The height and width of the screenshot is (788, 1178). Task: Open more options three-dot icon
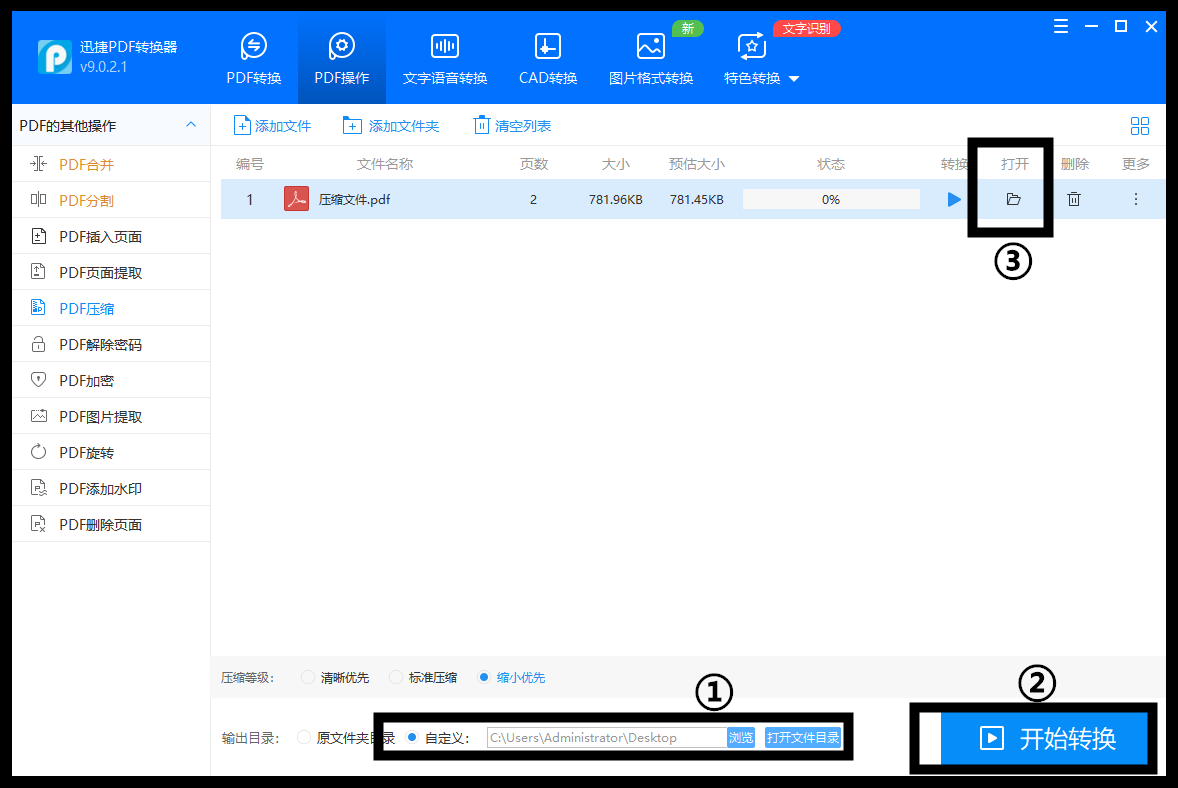tap(1136, 199)
